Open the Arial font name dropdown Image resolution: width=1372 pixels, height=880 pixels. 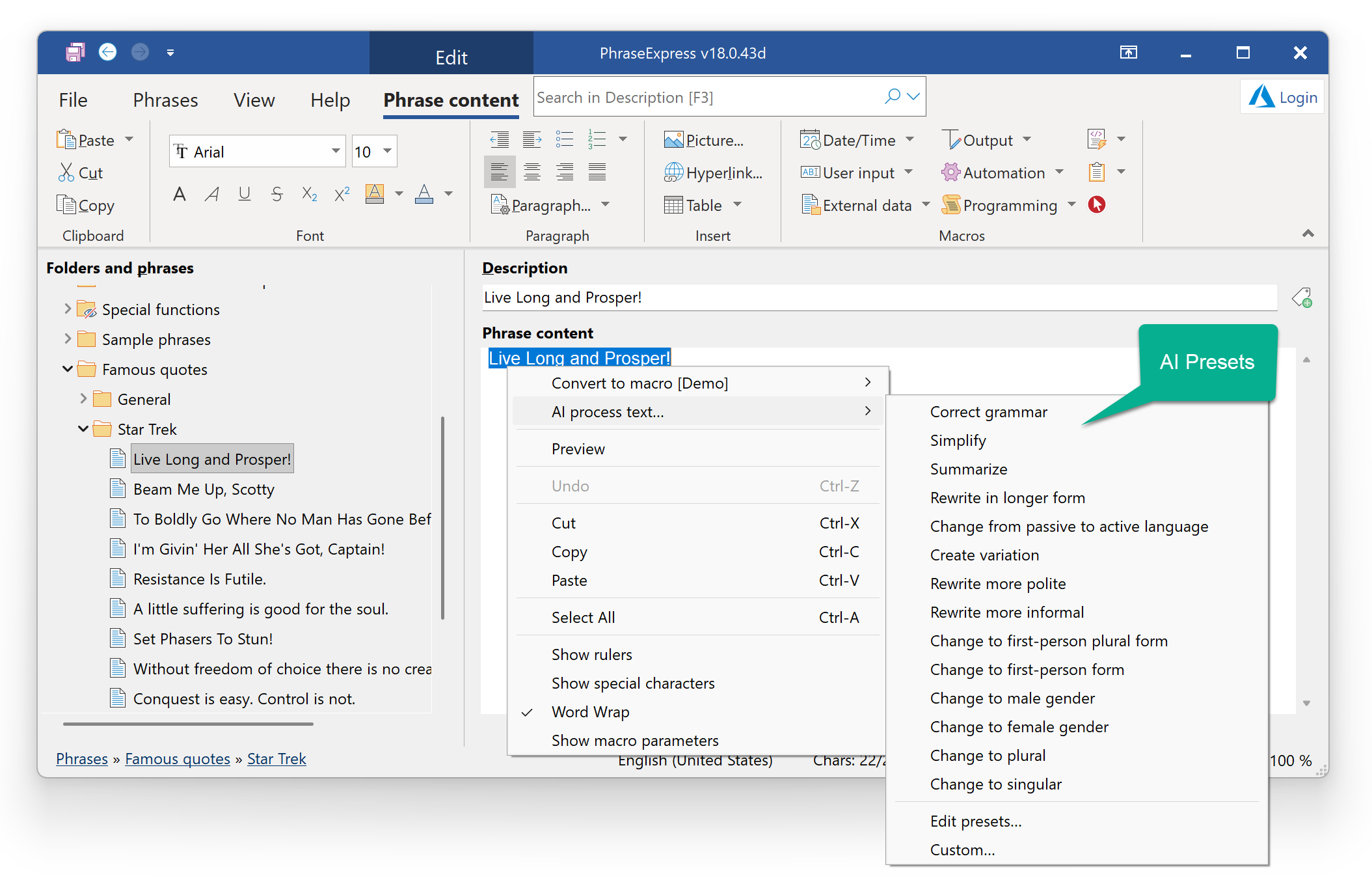coord(336,151)
